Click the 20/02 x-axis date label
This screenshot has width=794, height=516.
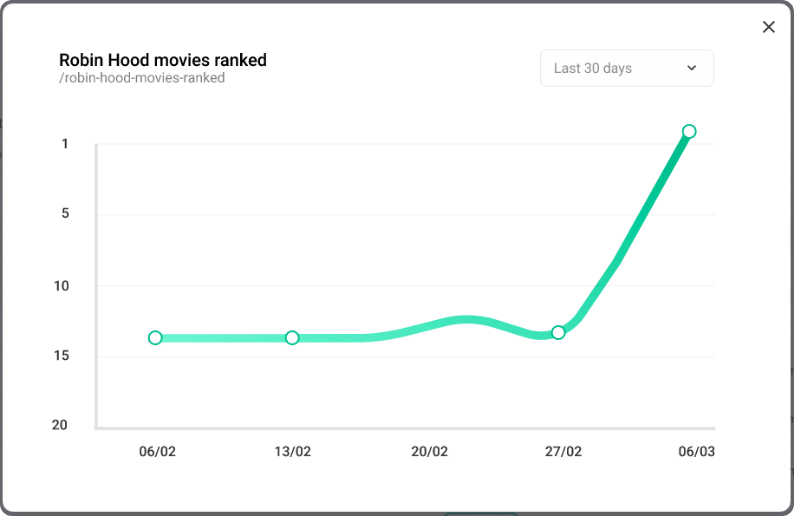429,452
